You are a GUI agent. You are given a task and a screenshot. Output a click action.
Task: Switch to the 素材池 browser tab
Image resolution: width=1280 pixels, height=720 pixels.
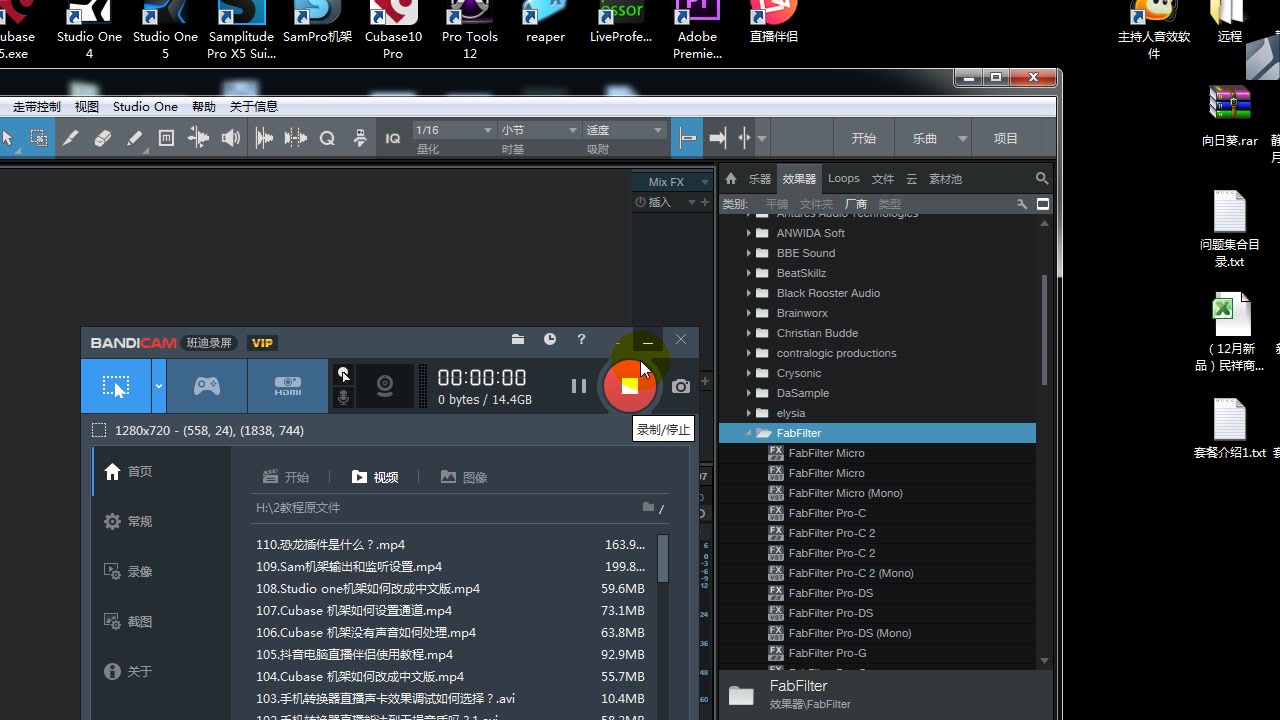coord(946,179)
